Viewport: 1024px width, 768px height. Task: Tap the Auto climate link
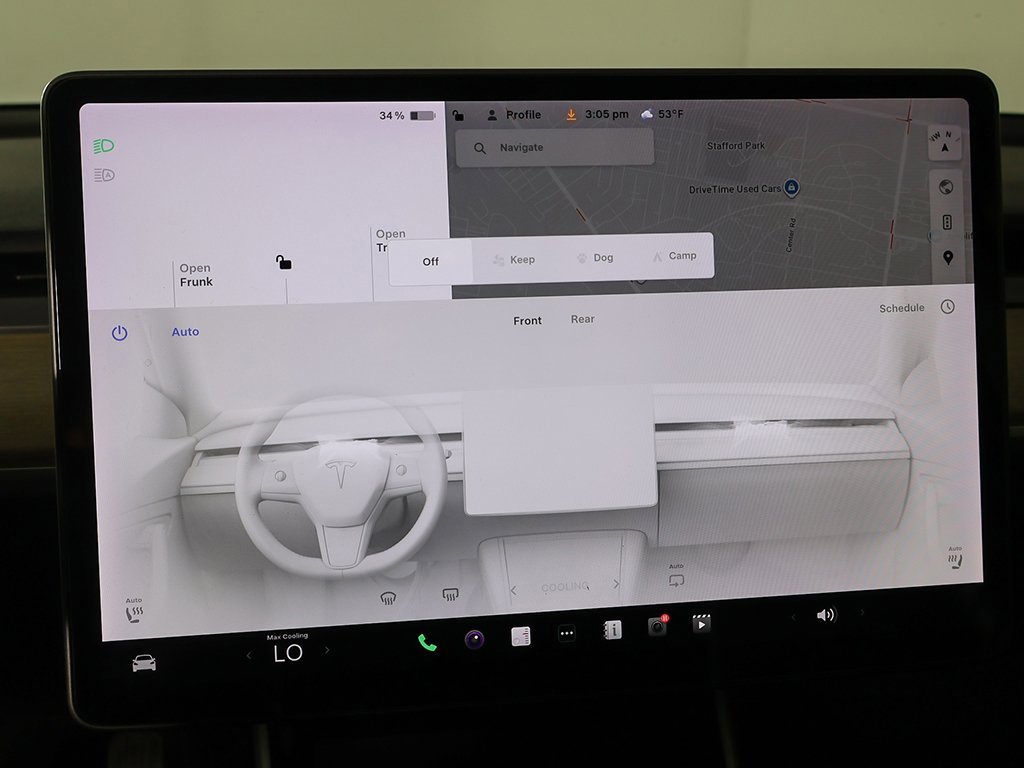tap(185, 331)
